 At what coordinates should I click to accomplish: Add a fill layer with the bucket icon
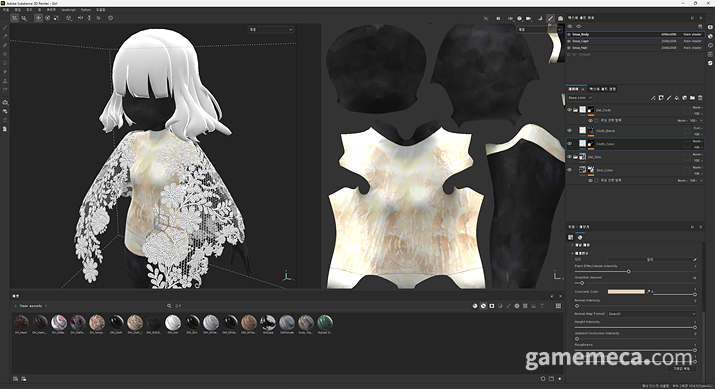point(677,98)
